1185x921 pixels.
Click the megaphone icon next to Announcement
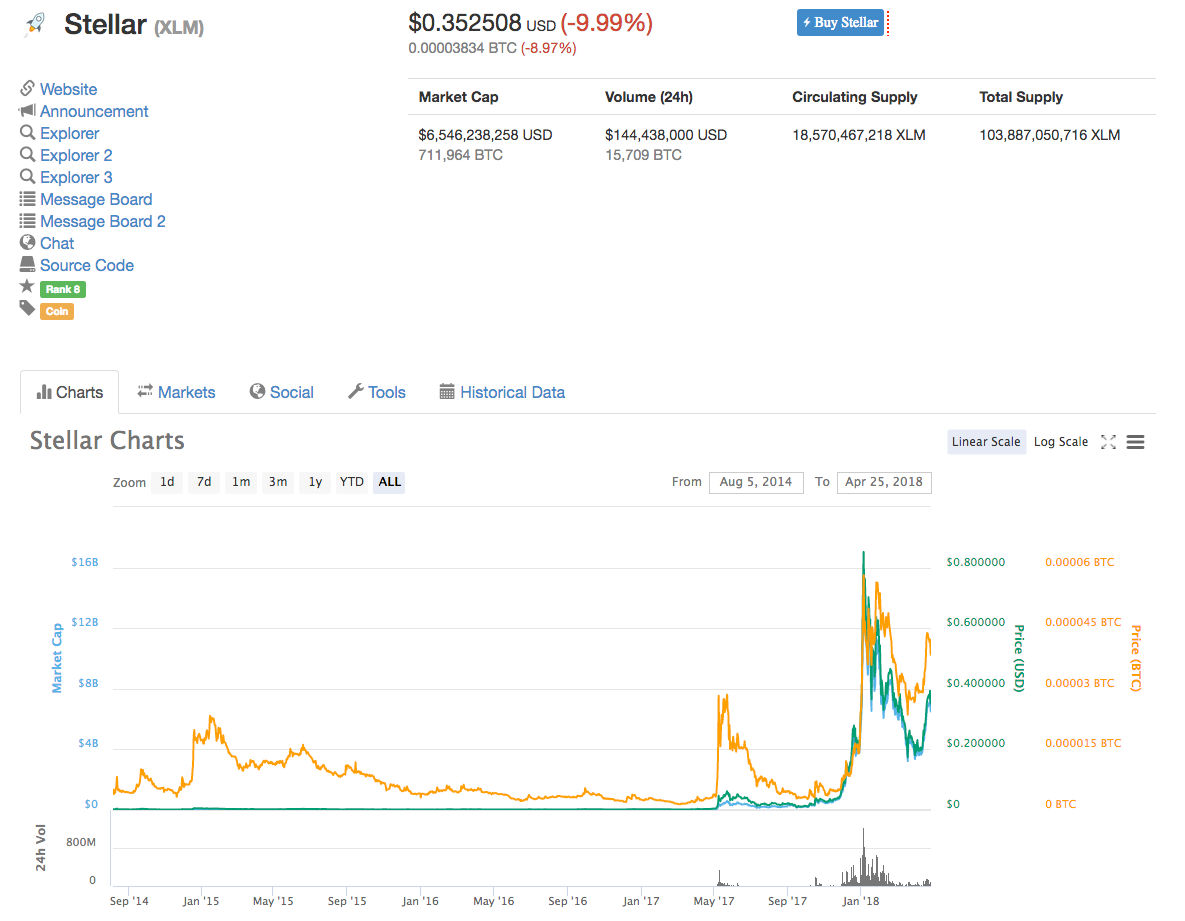coord(27,110)
